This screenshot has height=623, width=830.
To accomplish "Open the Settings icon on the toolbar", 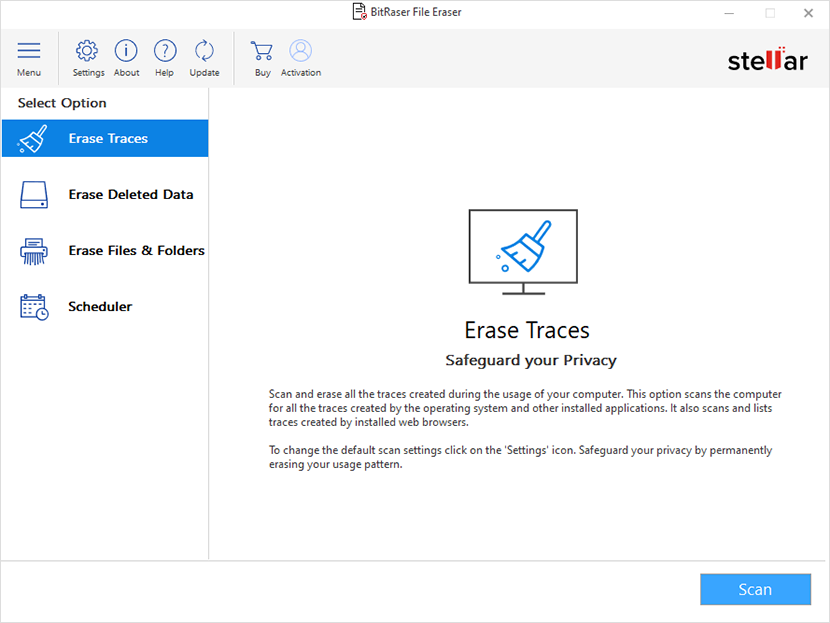I will tap(87, 57).
